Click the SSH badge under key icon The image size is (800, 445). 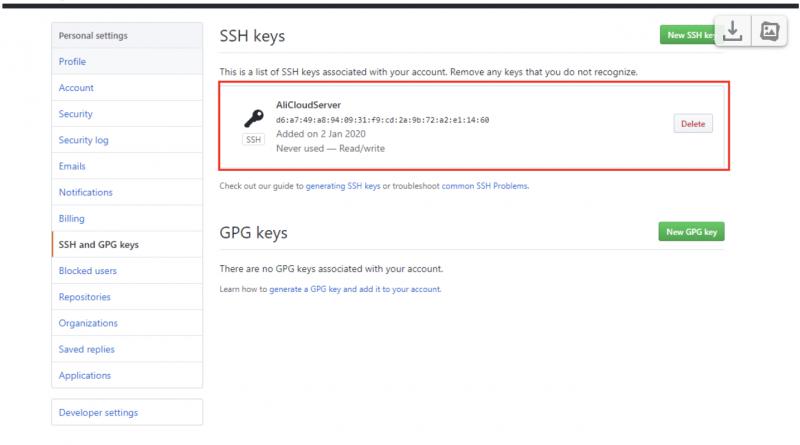click(x=254, y=139)
